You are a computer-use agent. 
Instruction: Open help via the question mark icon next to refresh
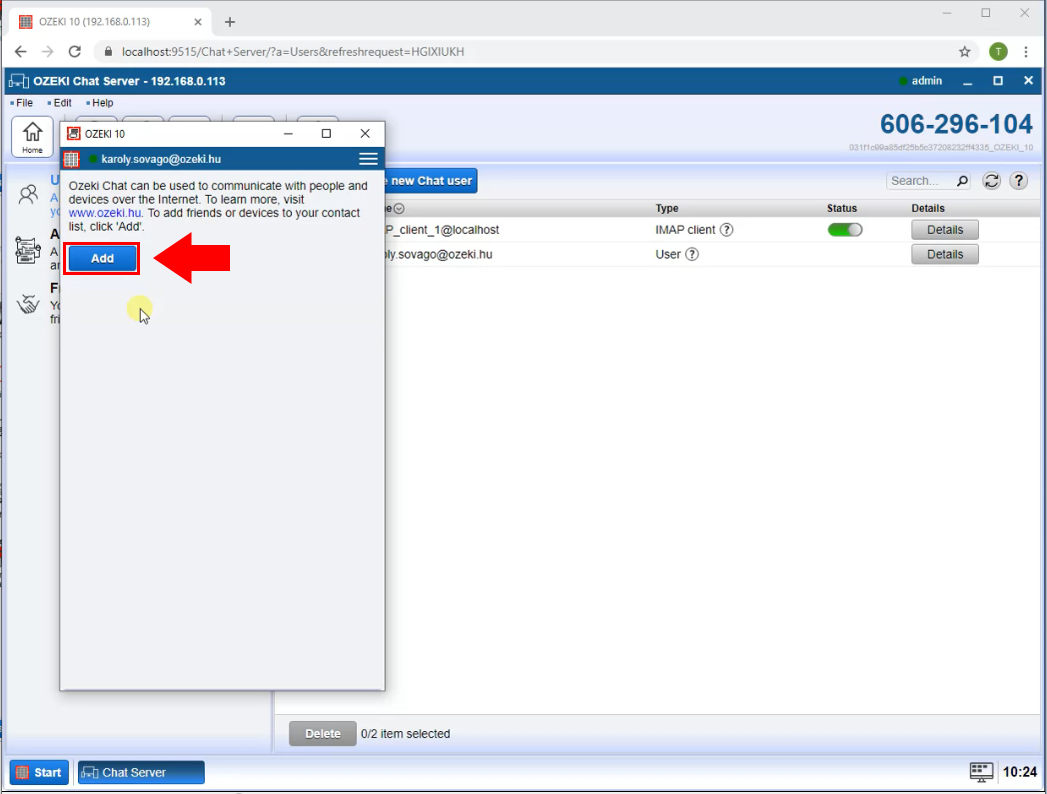pos(1019,181)
